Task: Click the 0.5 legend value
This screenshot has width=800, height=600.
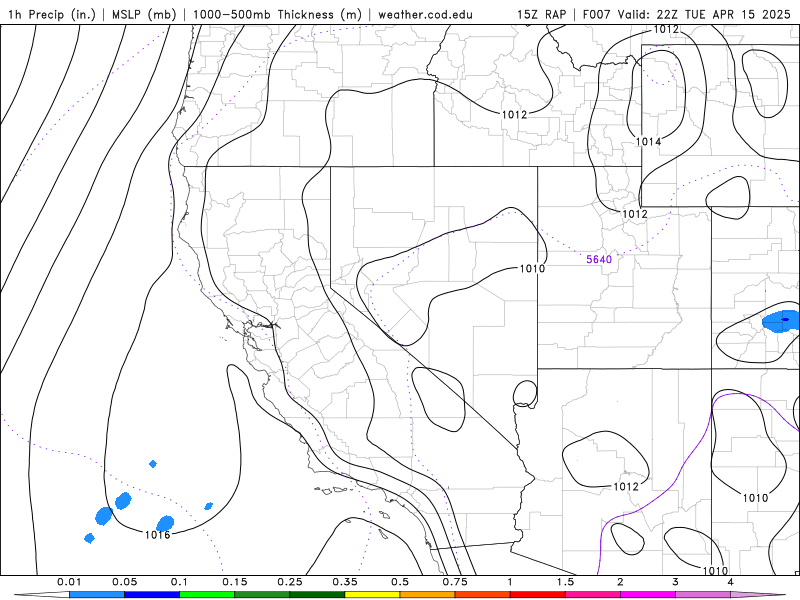Action: point(400,582)
